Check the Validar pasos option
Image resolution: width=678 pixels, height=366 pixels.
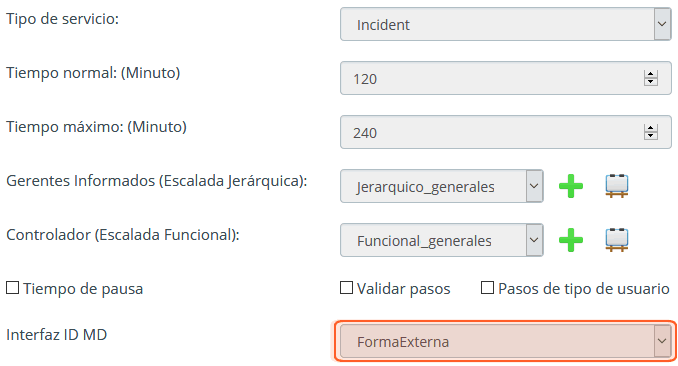tap(346, 288)
